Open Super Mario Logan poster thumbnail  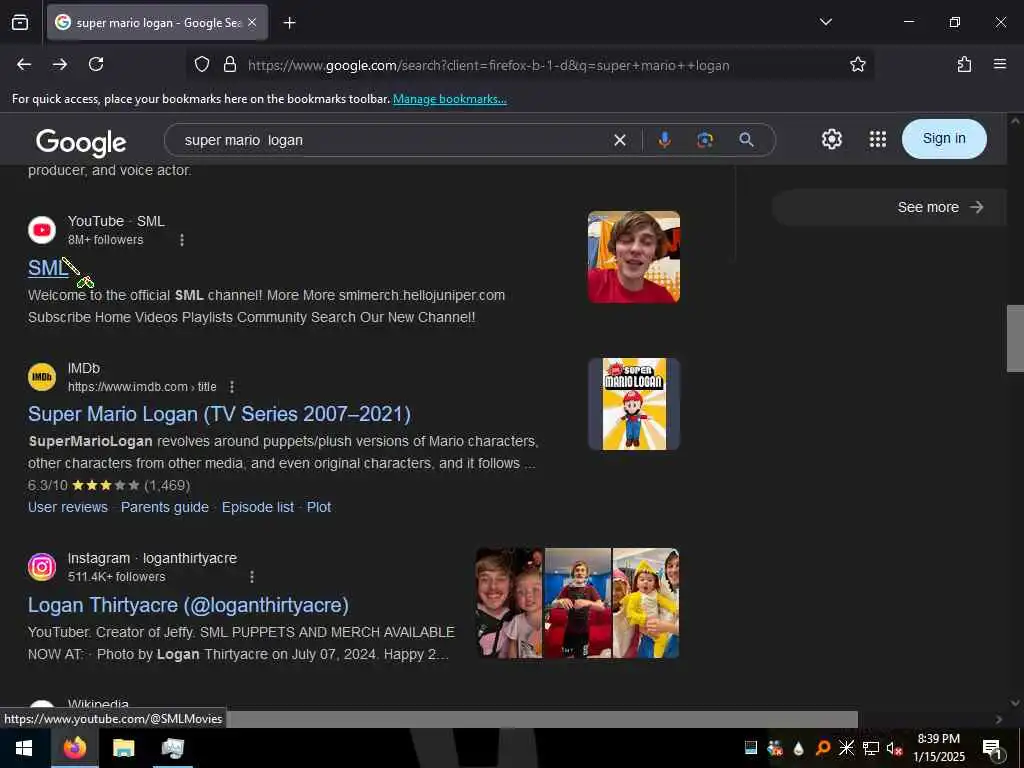(633, 404)
